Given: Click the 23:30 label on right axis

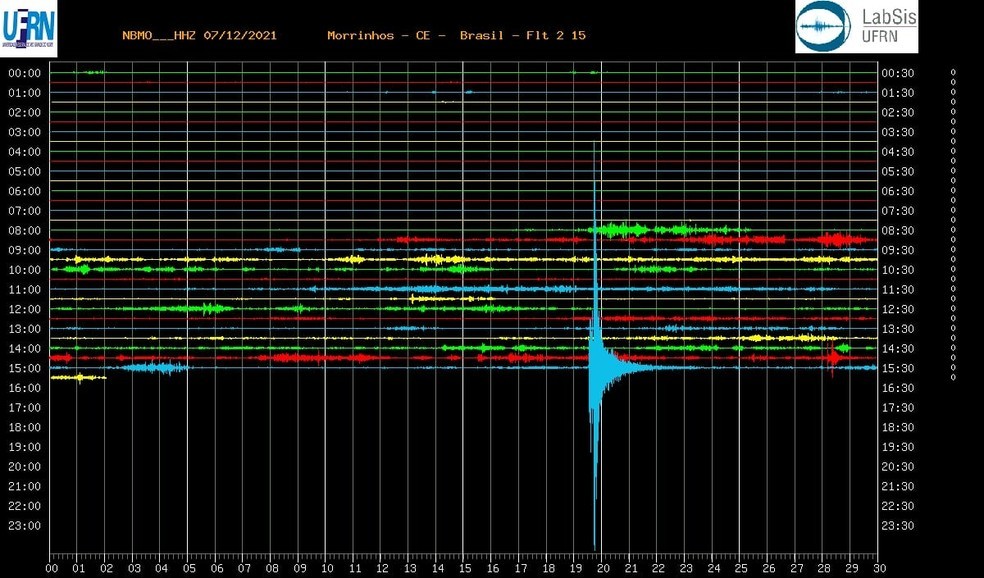Looking at the screenshot, I should coord(897,526).
